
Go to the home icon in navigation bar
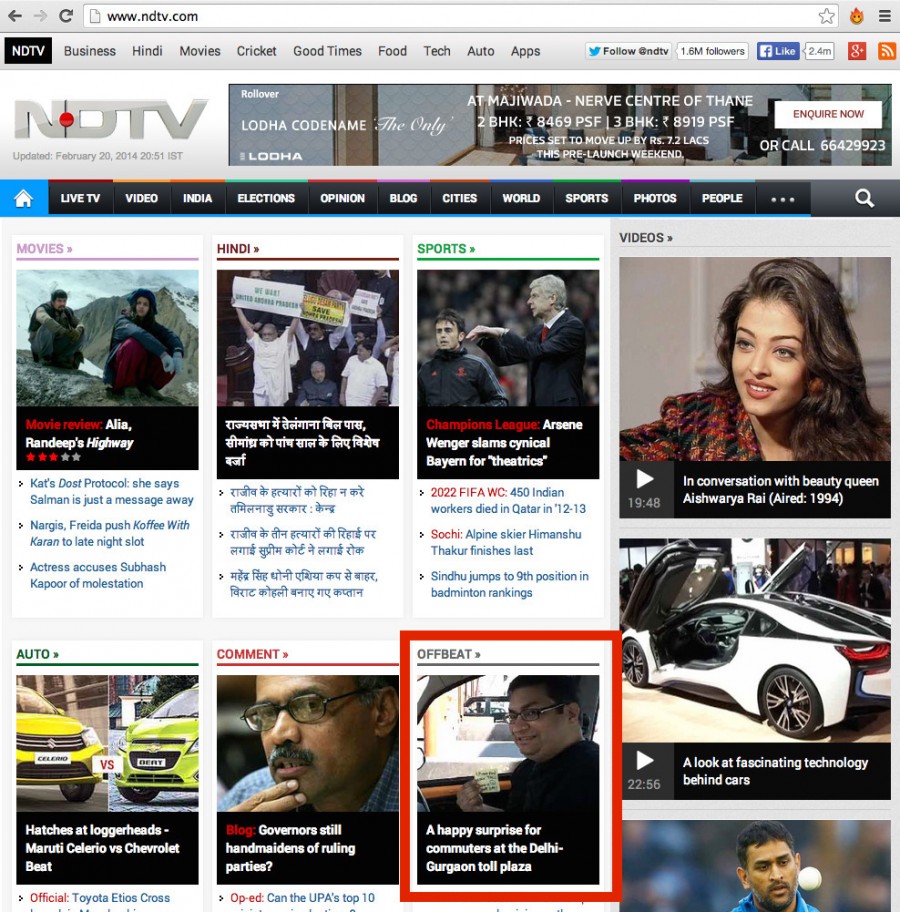coord(24,198)
